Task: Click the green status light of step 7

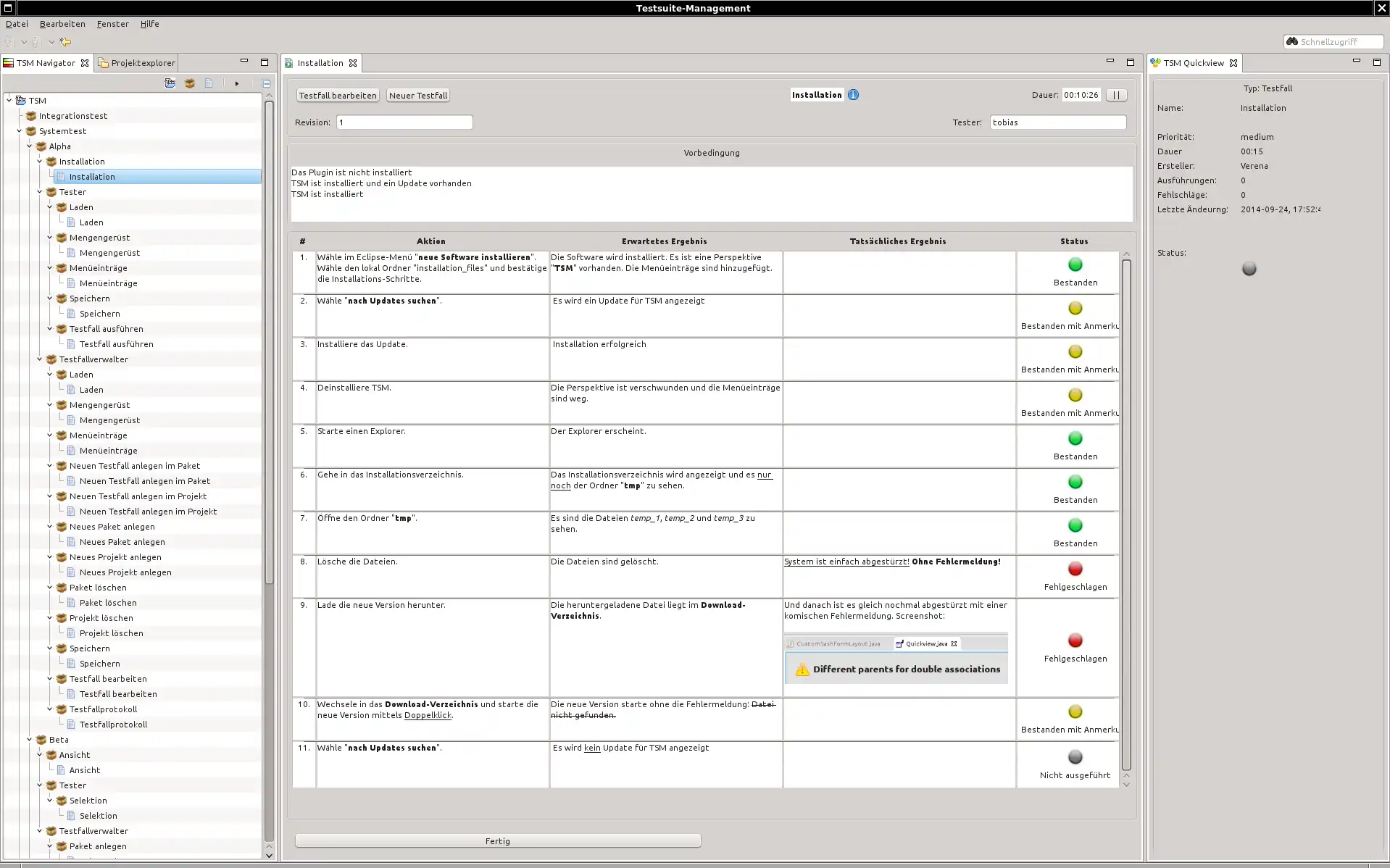Action: pyautogui.click(x=1075, y=525)
